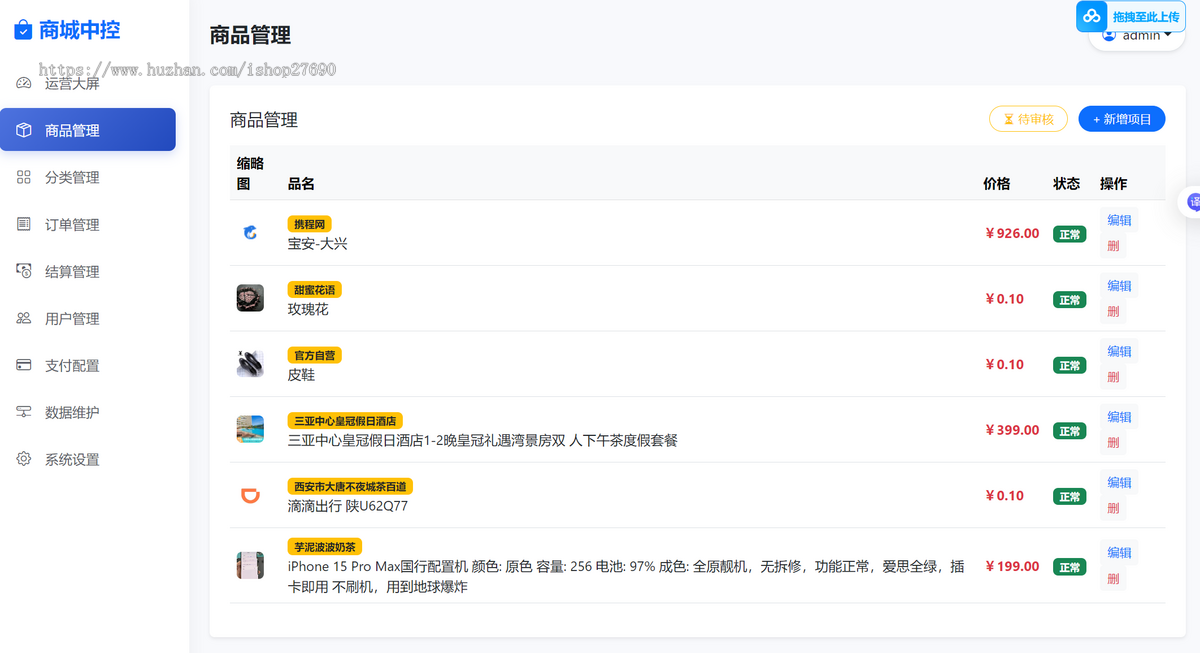Image resolution: width=1200 pixels, height=653 pixels.
Task: Click the 运营大屏 dashboard gauge icon
Action: click(x=24, y=83)
